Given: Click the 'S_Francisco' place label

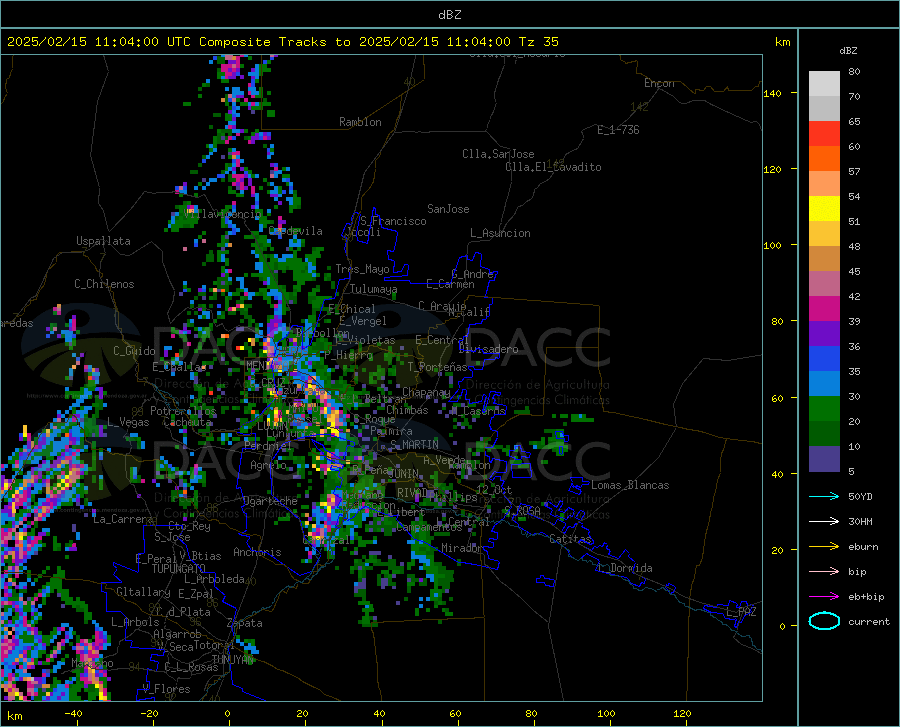Looking at the screenshot, I should click(x=393, y=221).
